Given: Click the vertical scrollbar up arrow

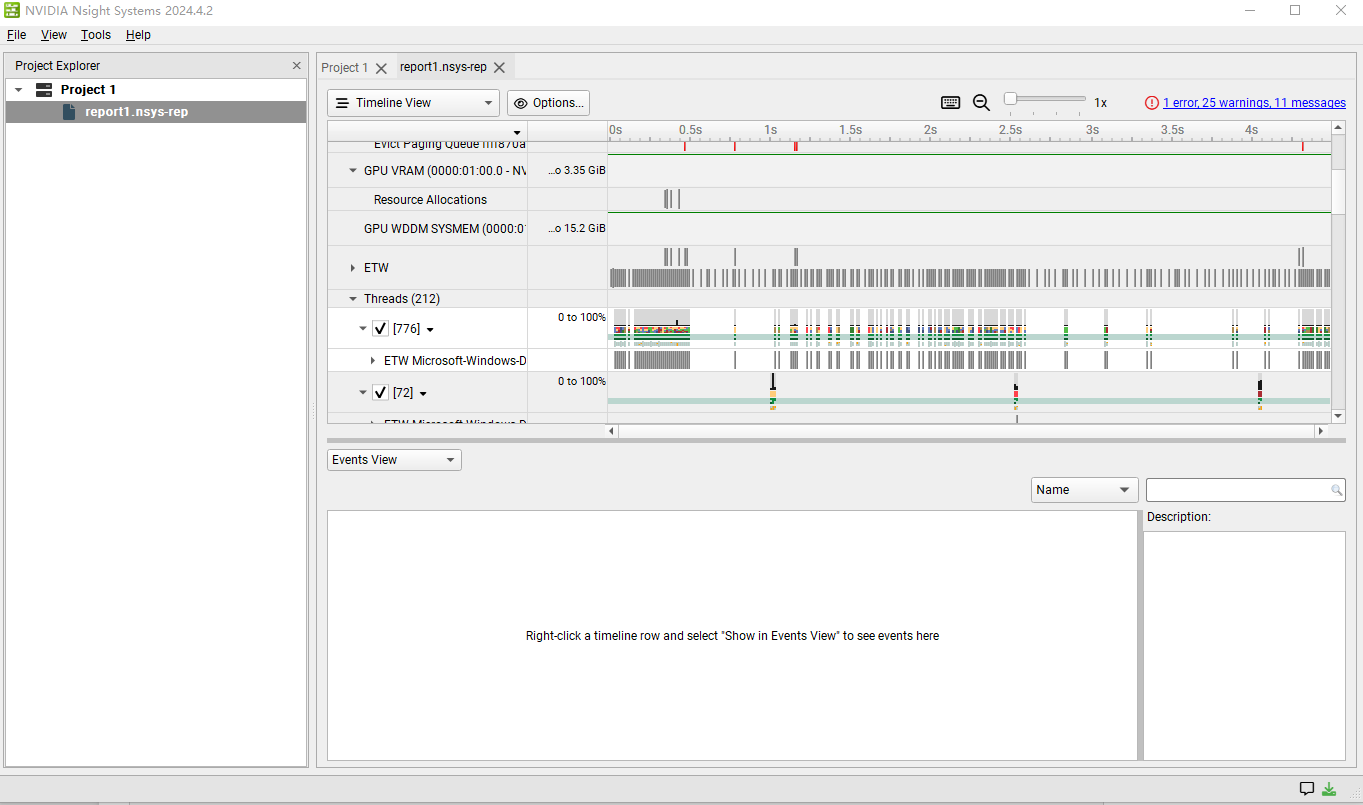Looking at the screenshot, I should (x=1339, y=129).
